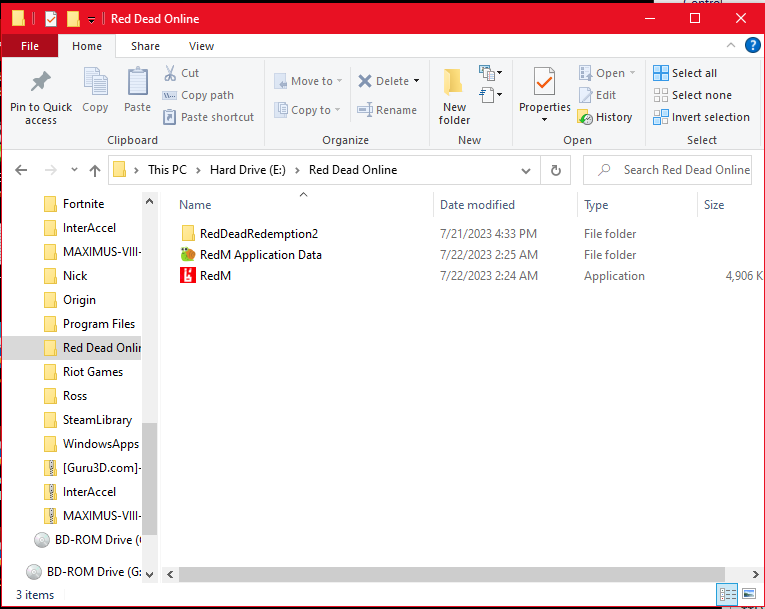Expand the Delete options arrow
The height and width of the screenshot is (609, 765).
(417, 81)
